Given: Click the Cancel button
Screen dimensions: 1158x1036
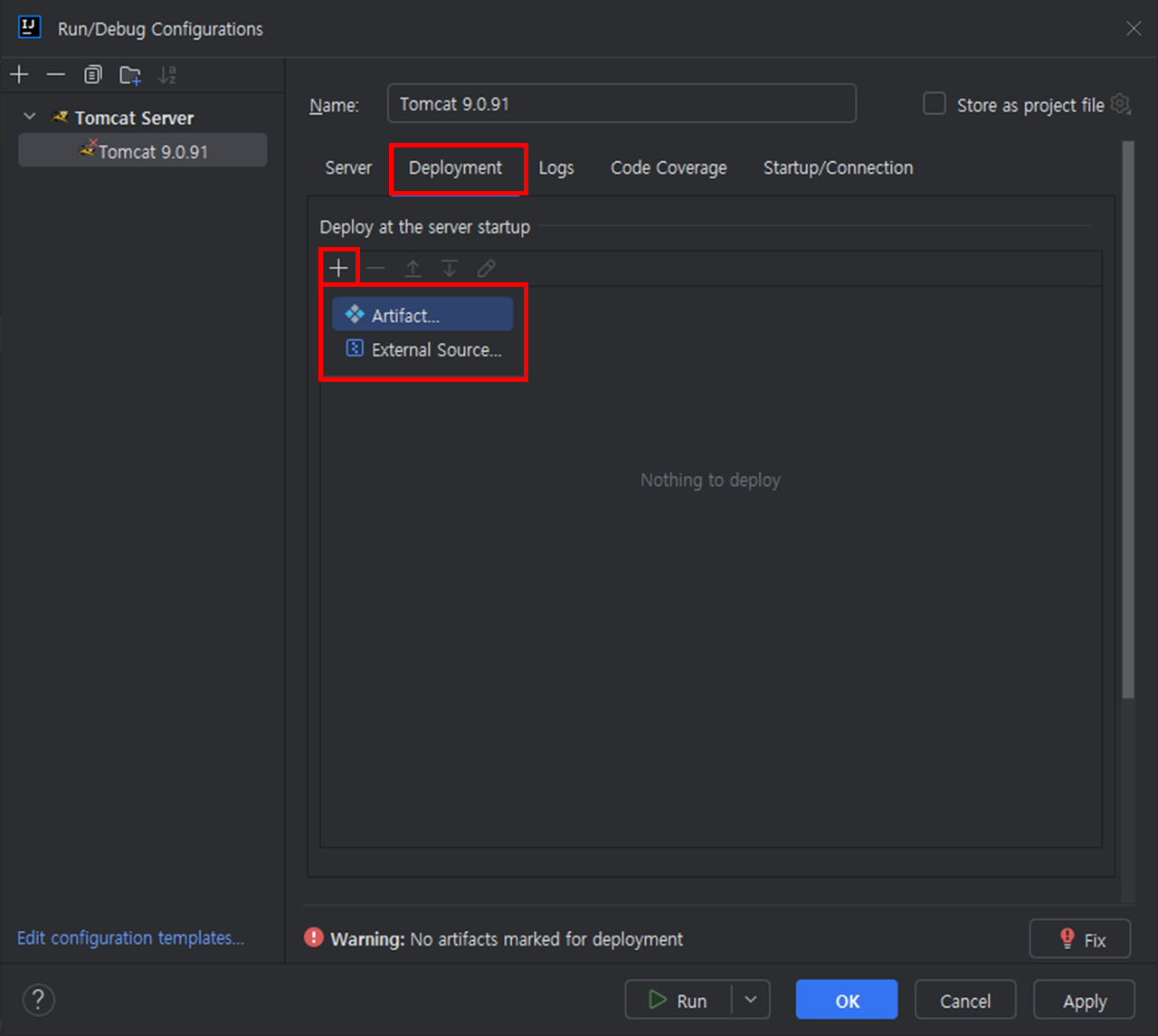Looking at the screenshot, I should pyautogui.click(x=965, y=1000).
